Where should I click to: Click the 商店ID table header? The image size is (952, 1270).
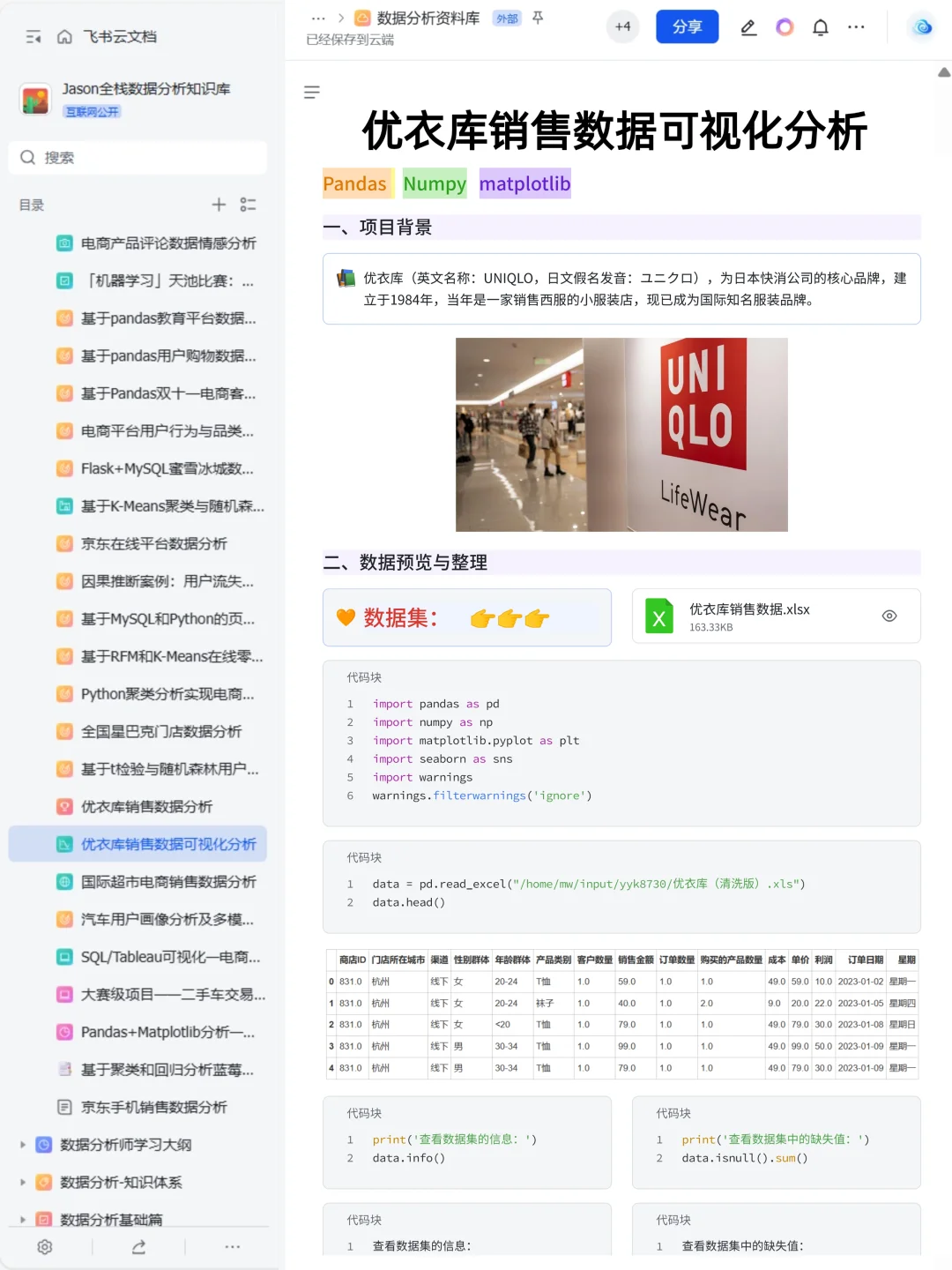coord(352,960)
